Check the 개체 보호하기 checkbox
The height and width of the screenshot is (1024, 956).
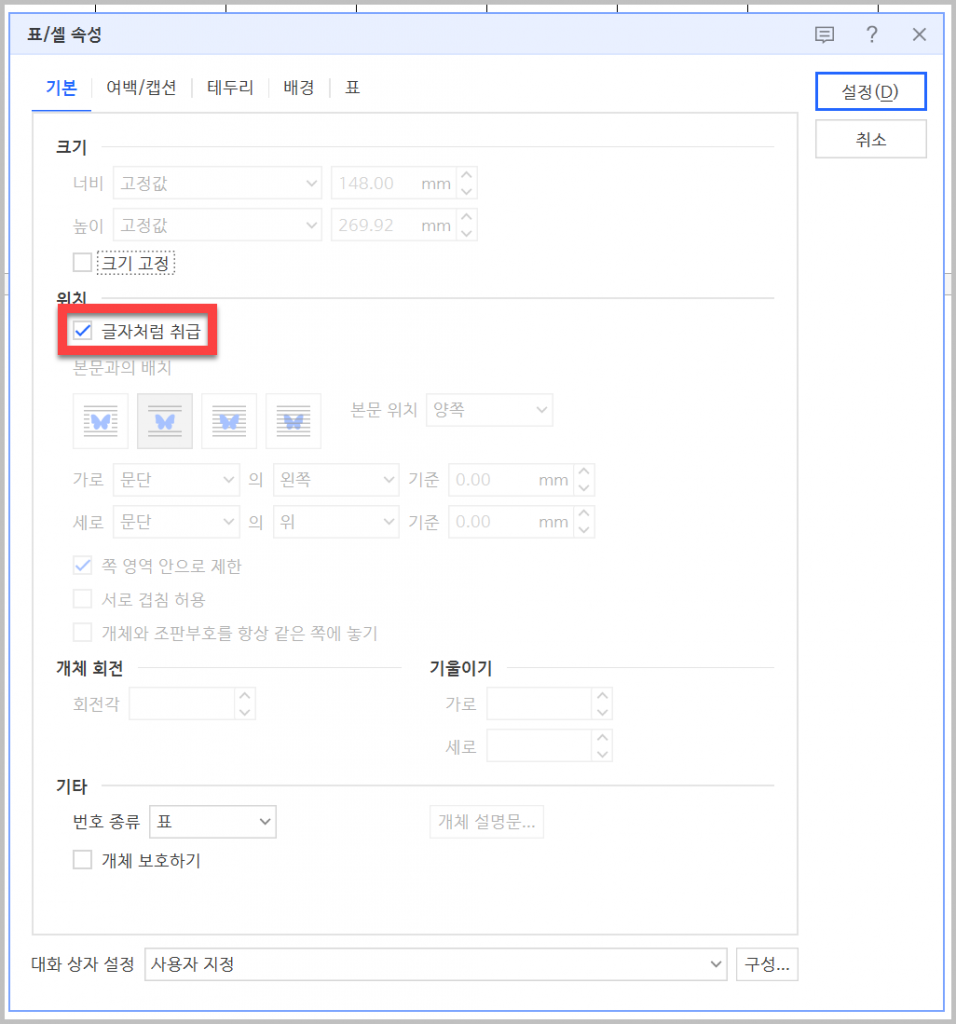[83, 860]
